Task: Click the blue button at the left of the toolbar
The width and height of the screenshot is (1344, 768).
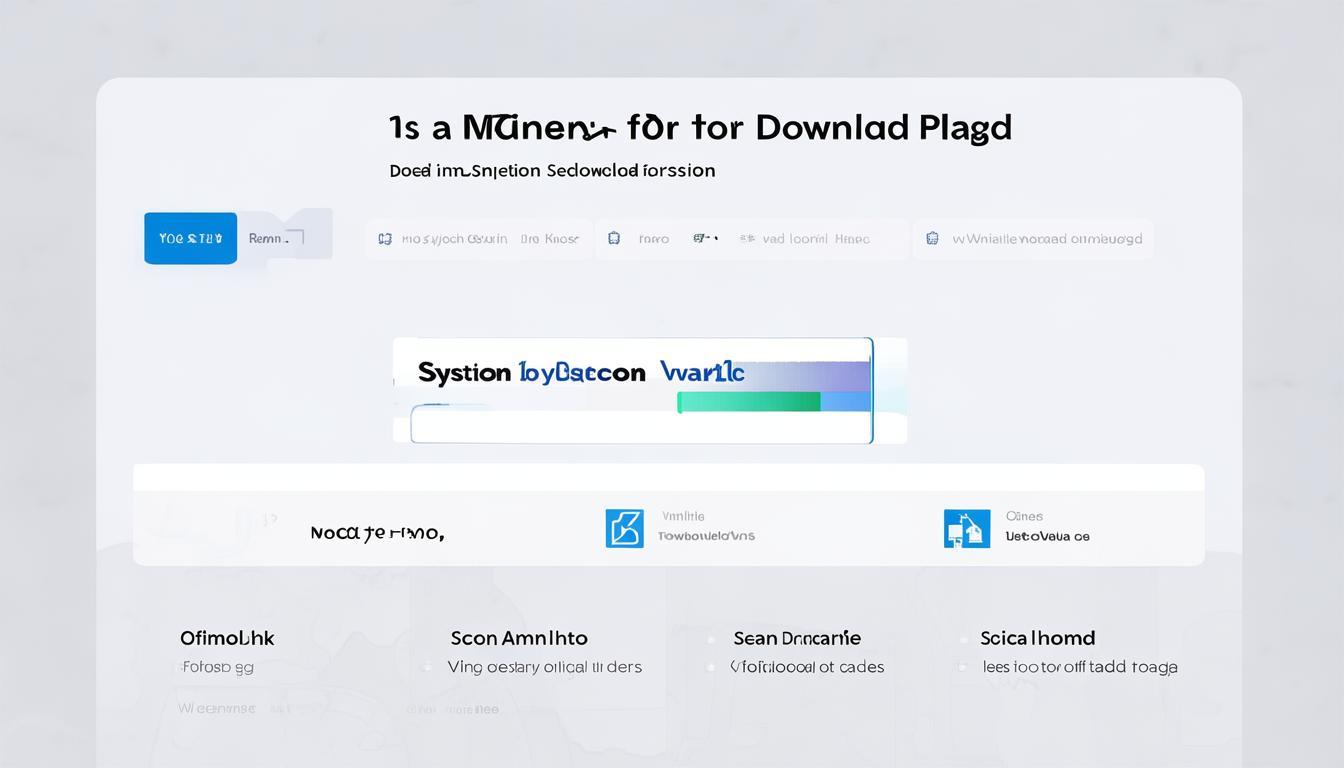Action: (190, 238)
